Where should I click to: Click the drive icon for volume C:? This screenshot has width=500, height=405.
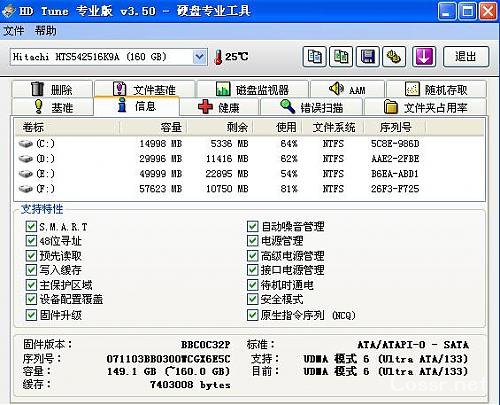(26, 144)
